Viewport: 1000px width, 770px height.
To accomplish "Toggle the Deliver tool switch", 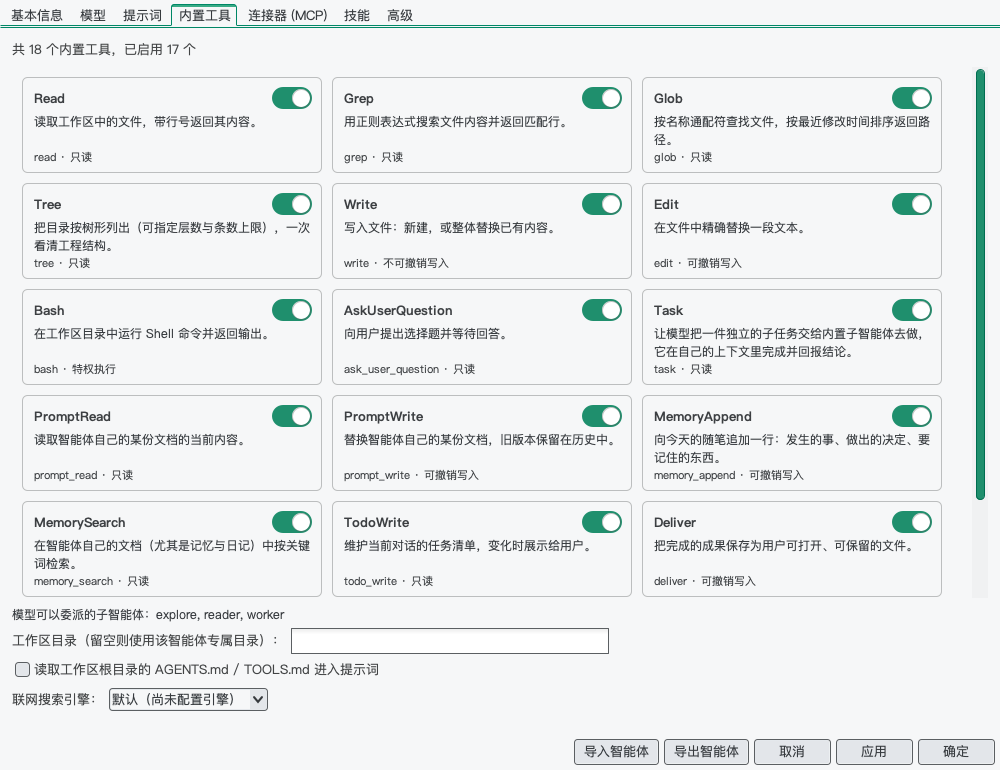I will pyautogui.click(x=911, y=522).
